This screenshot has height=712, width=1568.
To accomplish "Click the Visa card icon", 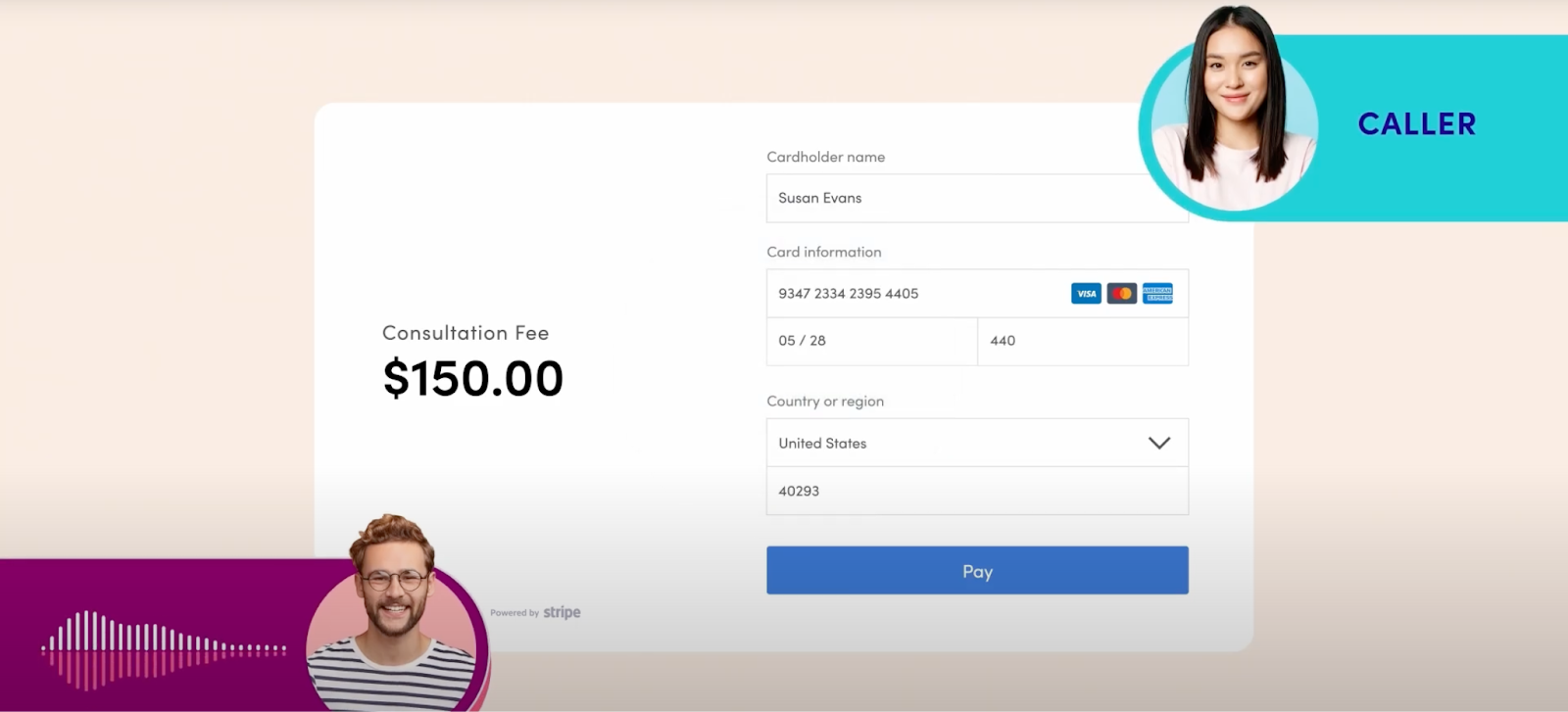I will pos(1086,294).
